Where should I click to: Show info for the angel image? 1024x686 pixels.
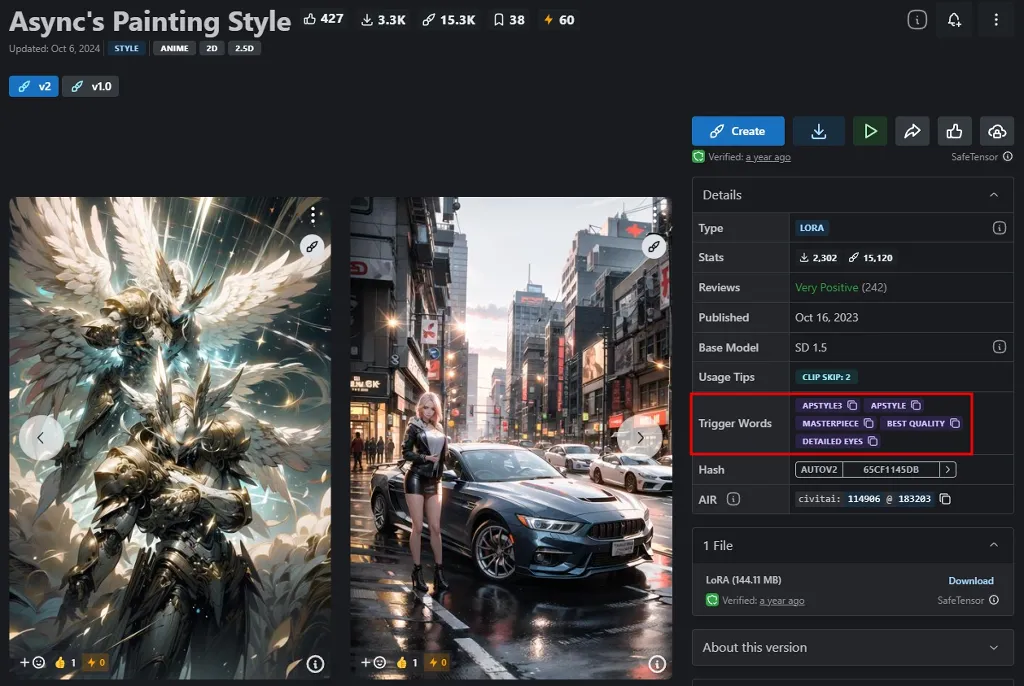click(x=315, y=664)
